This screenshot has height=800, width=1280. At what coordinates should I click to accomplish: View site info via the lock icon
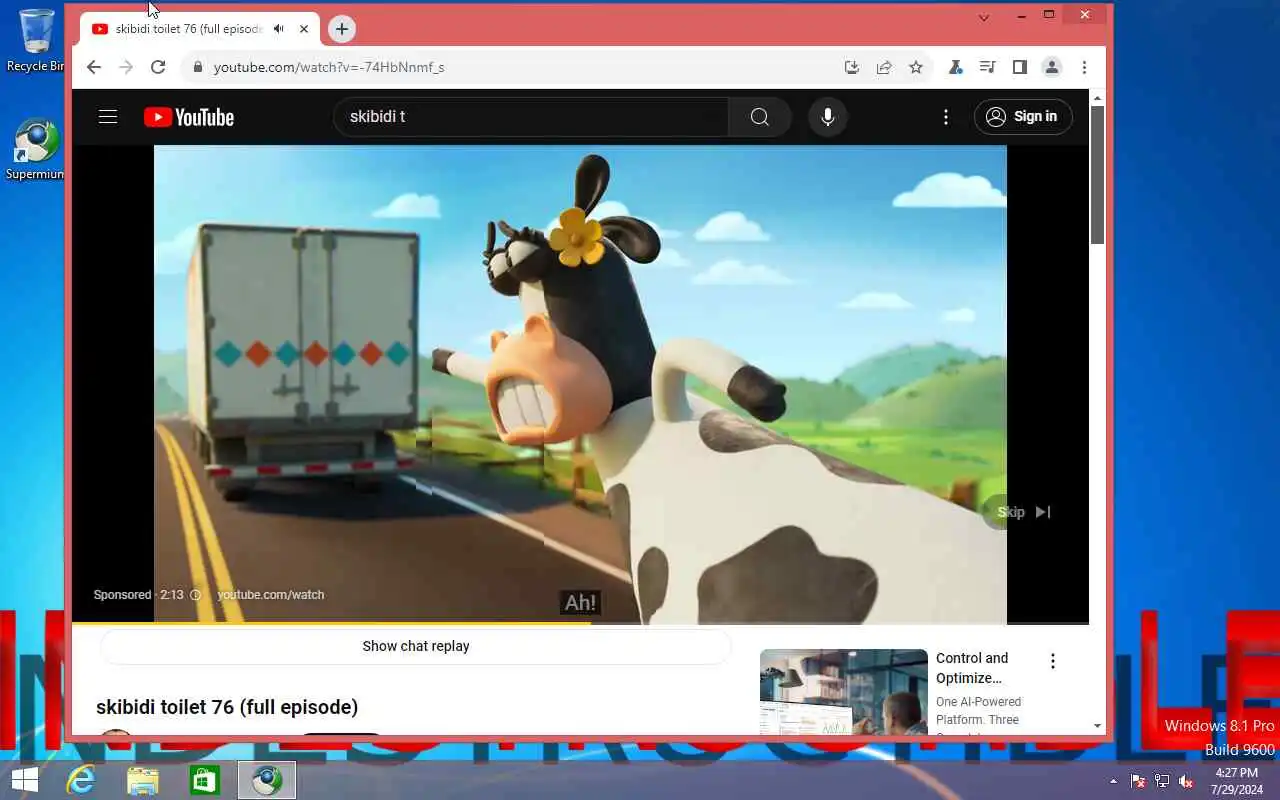[197, 67]
